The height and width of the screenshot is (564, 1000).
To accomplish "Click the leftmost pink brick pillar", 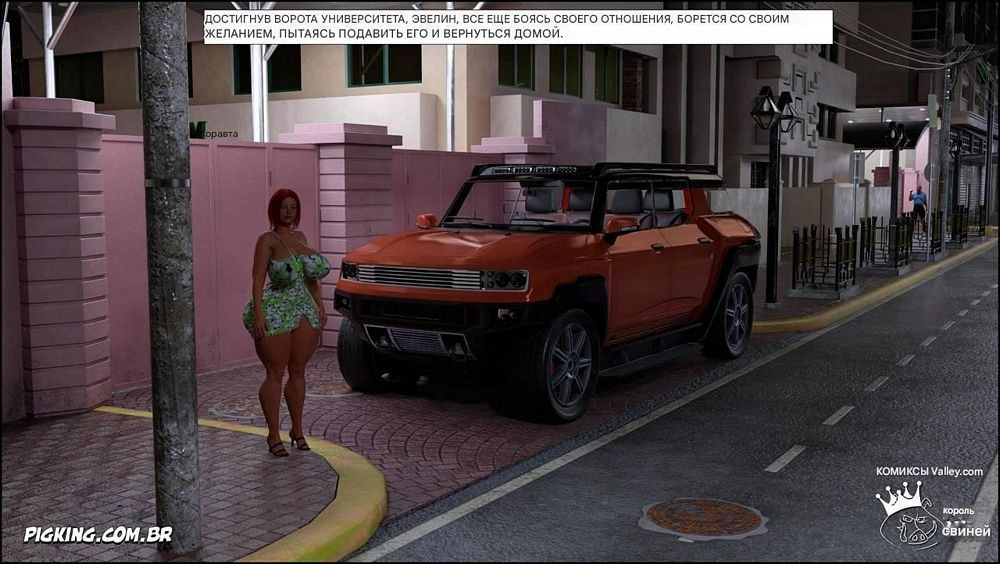I will click(x=58, y=260).
